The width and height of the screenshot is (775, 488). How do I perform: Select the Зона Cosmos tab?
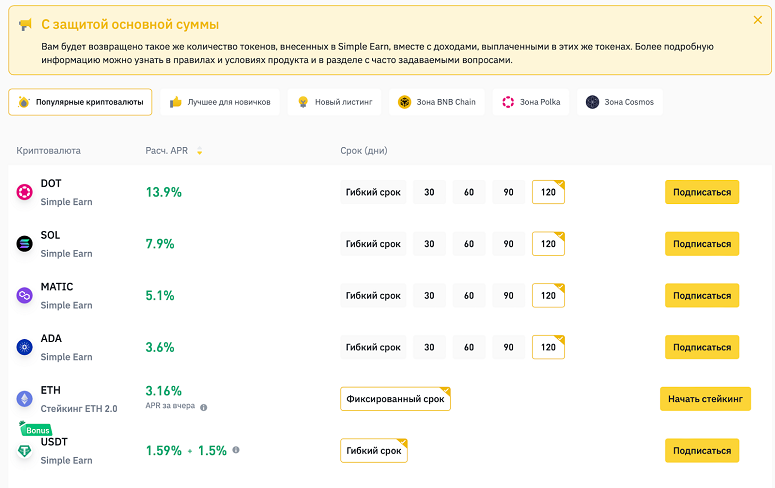coord(620,102)
